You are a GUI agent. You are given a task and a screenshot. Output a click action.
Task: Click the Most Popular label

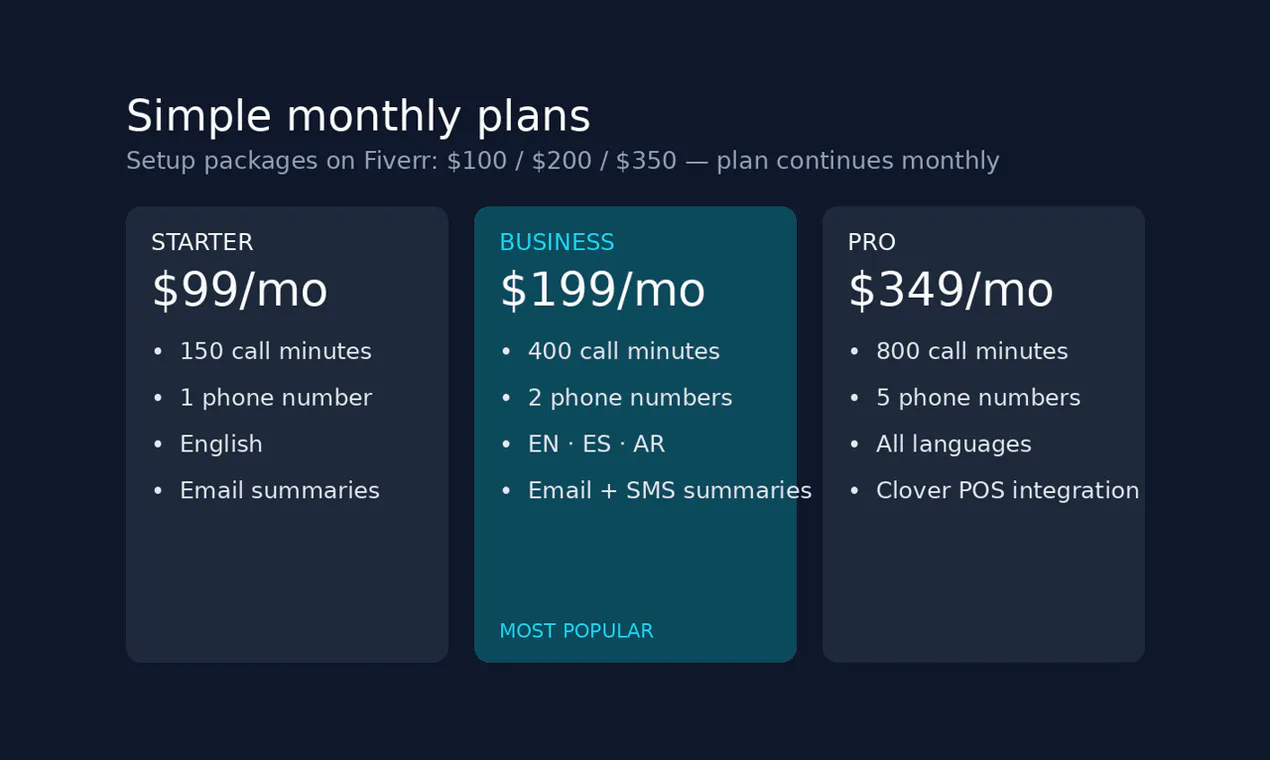pyautogui.click(x=576, y=631)
